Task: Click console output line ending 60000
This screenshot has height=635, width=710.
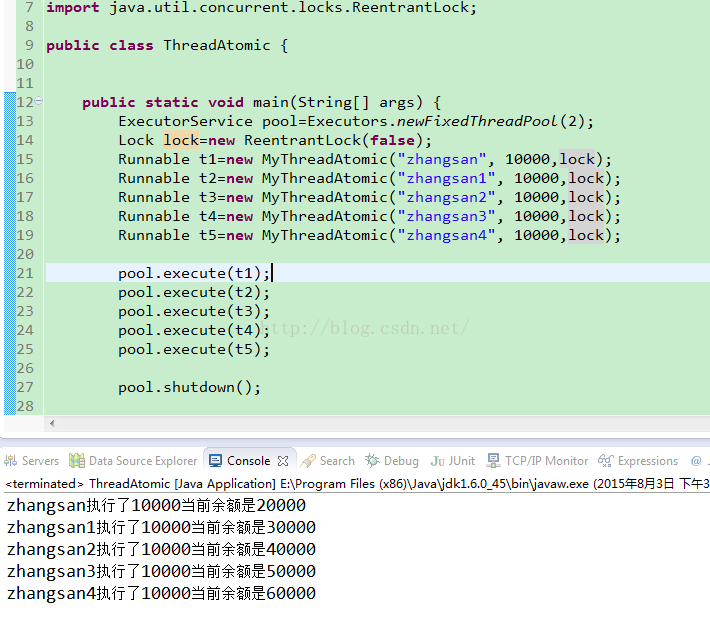Action: (x=161, y=593)
